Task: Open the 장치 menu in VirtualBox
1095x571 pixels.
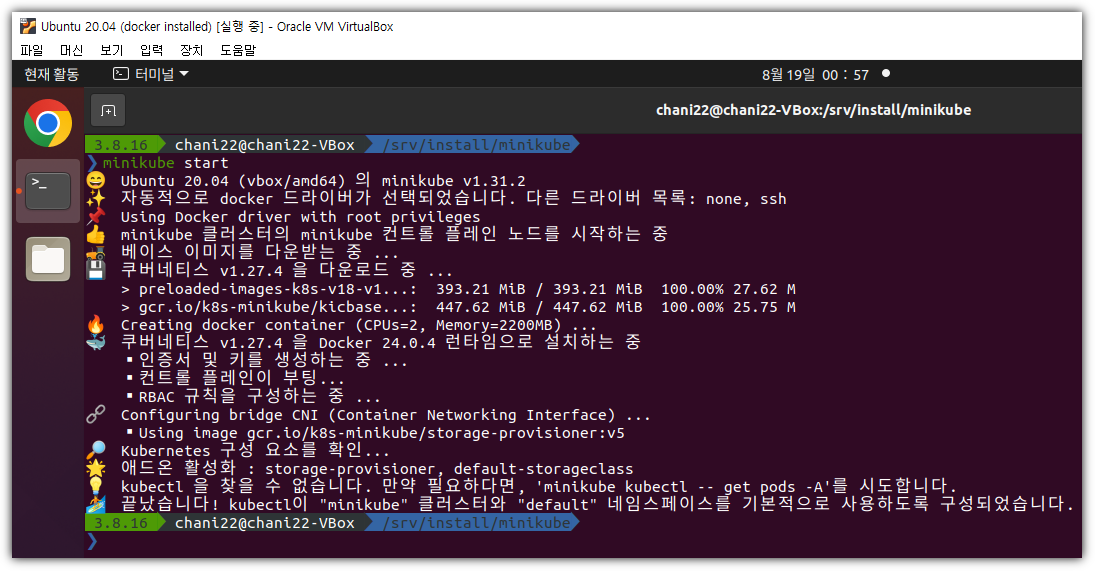Action: (x=191, y=50)
